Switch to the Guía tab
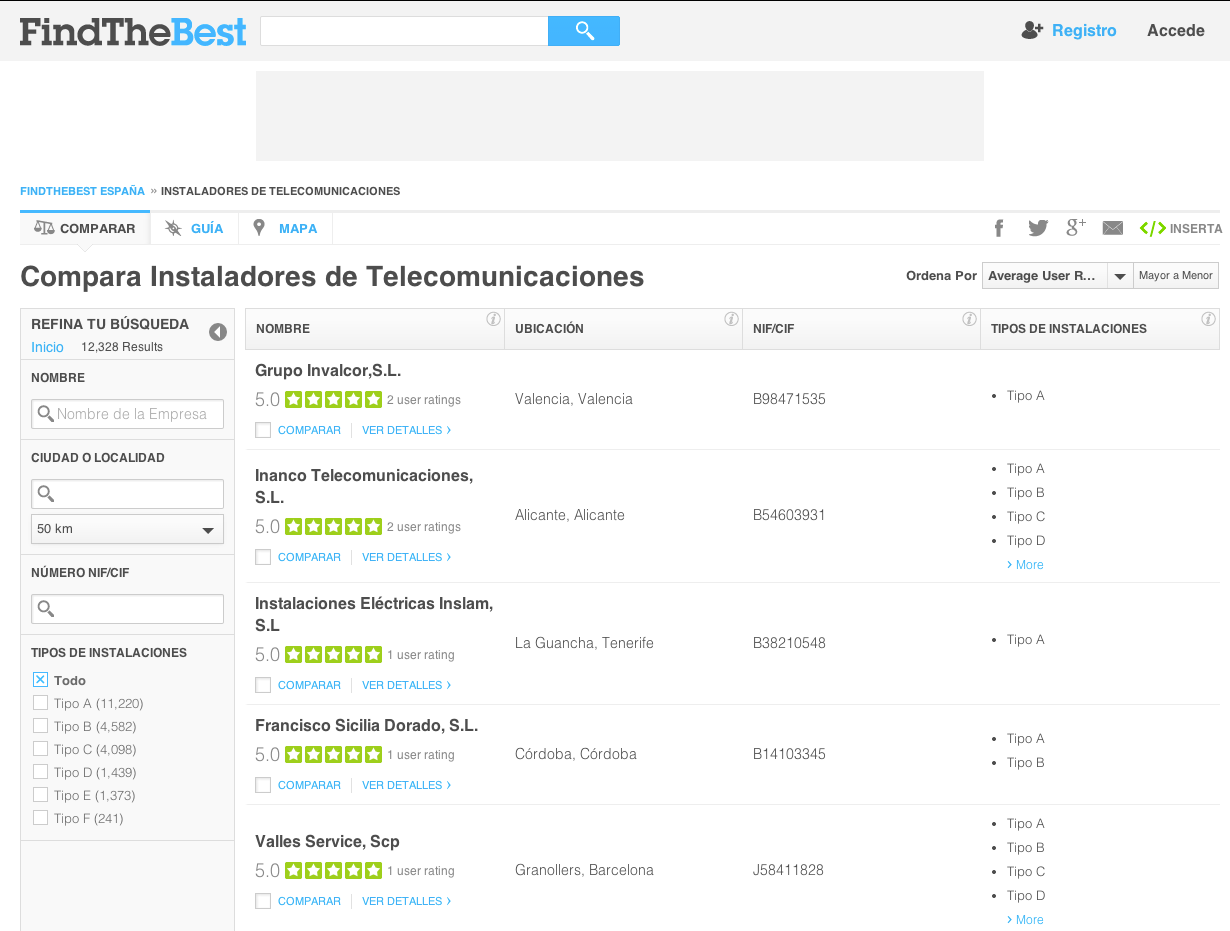 [x=194, y=228]
